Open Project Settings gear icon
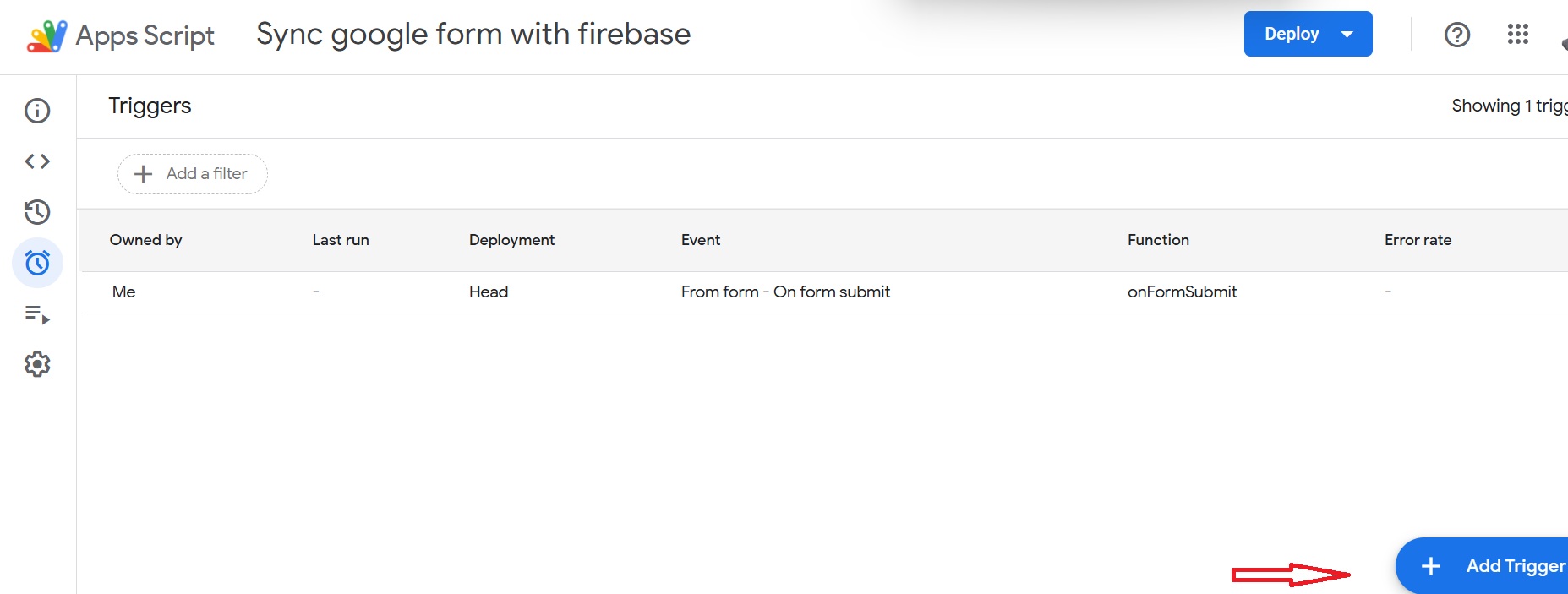 coord(37,364)
